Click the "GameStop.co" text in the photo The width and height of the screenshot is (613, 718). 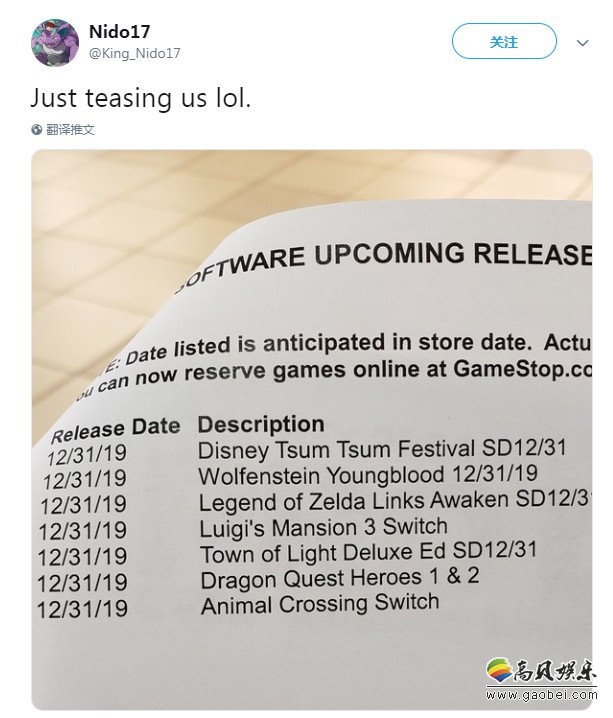(521, 367)
